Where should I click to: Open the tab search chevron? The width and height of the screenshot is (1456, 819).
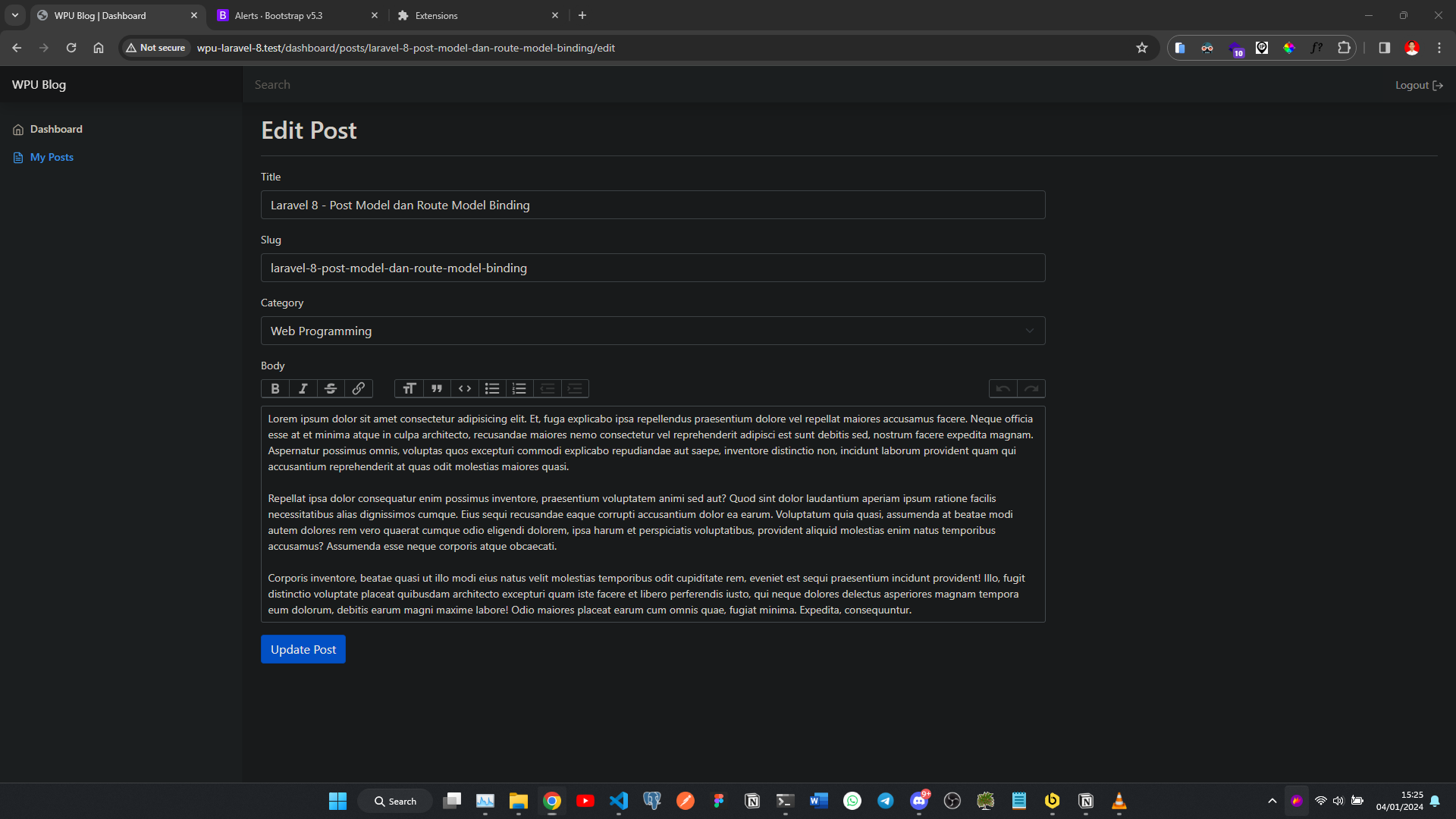(x=14, y=15)
